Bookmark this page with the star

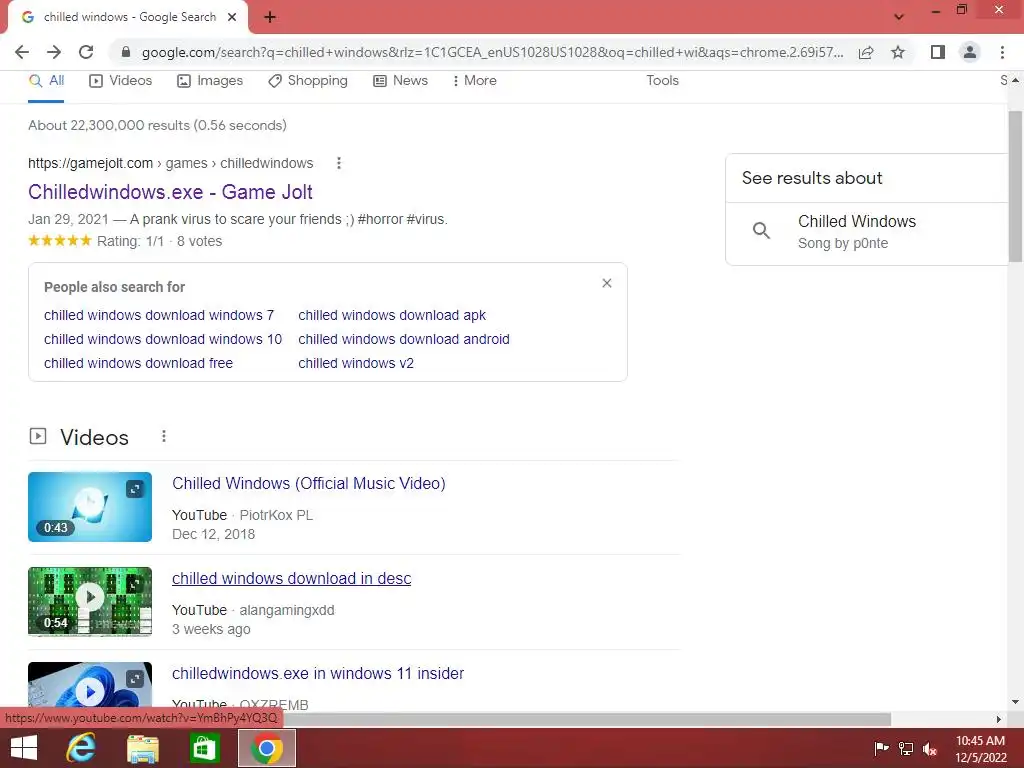click(898, 52)
